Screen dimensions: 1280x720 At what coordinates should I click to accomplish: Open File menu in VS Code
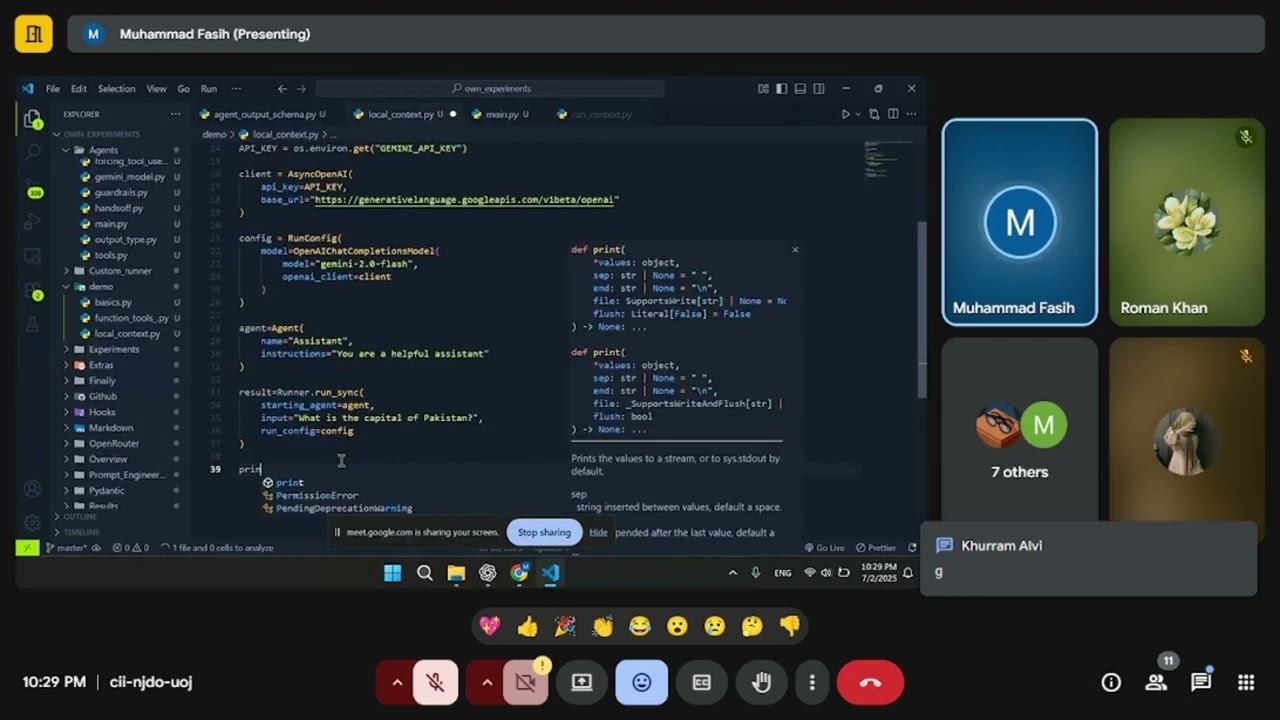pos(52,88)
